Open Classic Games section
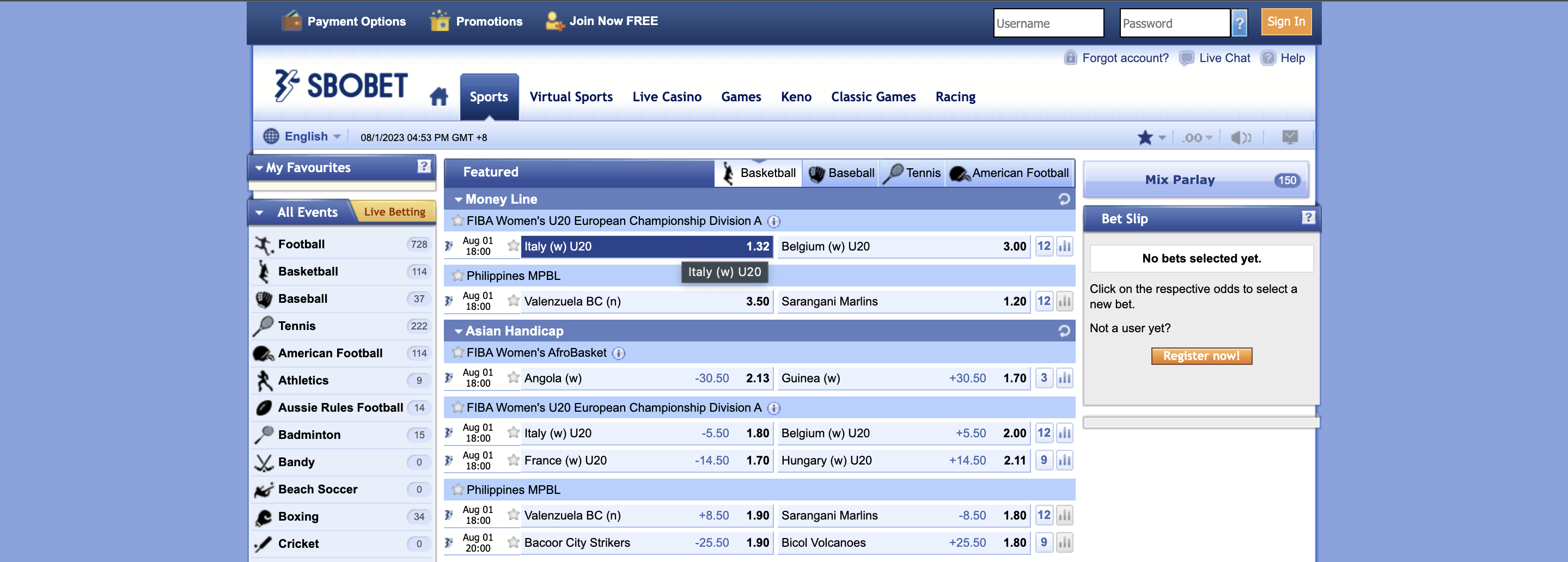1568x562 pixels. pos(873,97)
